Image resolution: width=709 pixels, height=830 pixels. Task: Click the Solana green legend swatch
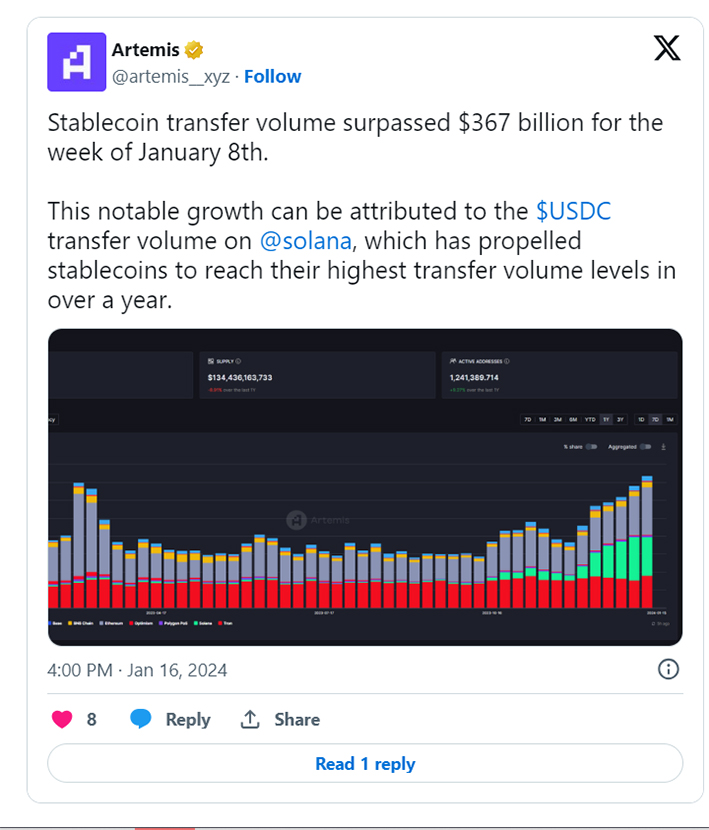(x=196, y=623)
